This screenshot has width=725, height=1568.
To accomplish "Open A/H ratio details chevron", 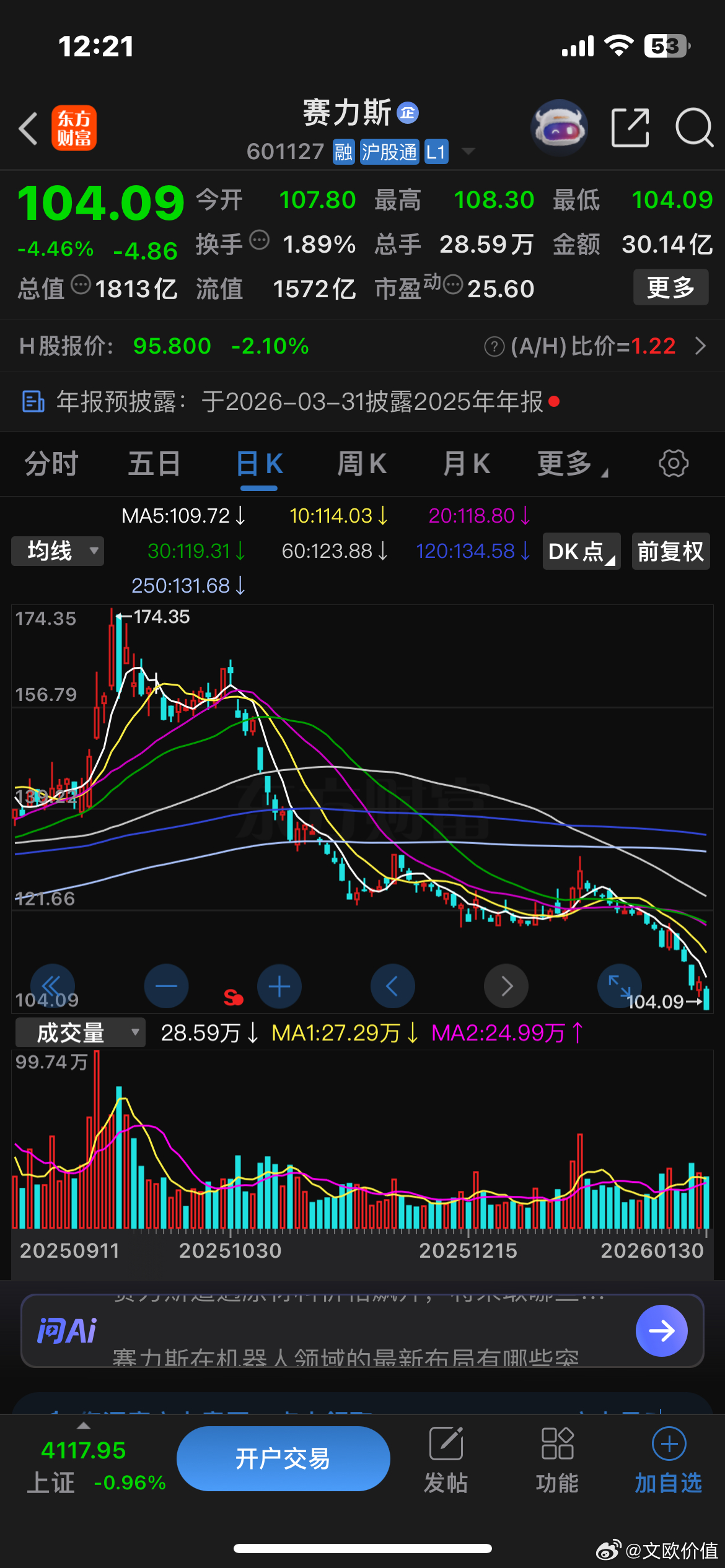I will [700, 346].
